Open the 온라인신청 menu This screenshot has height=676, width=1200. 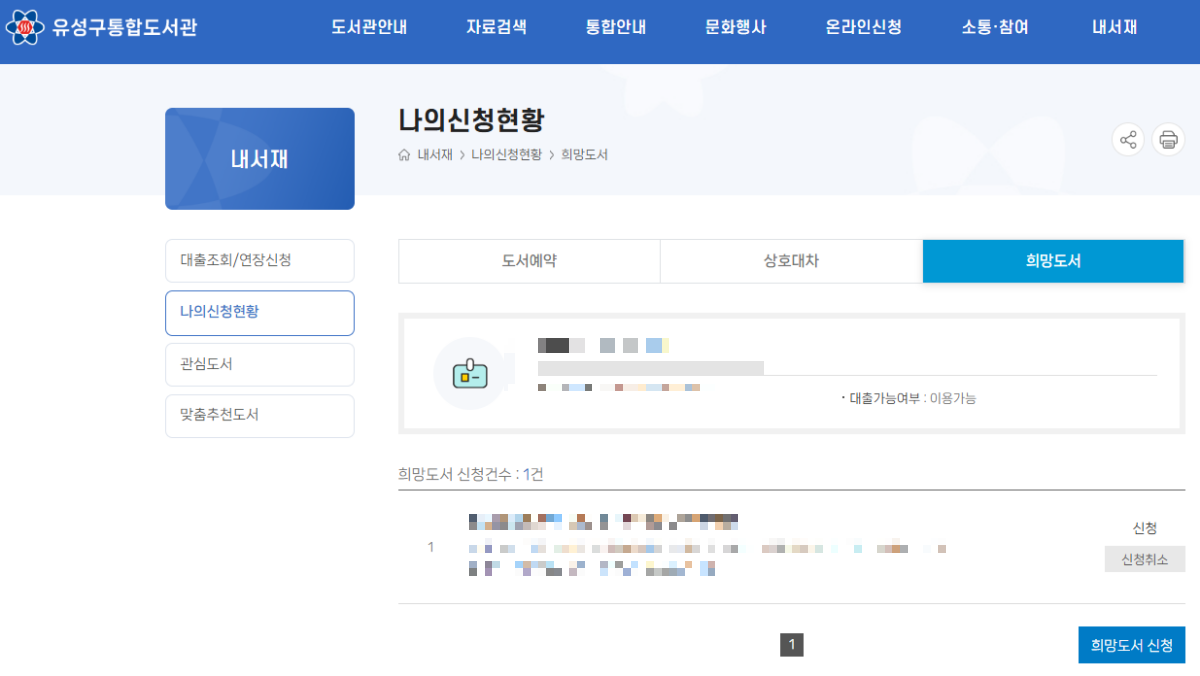tap(863, 27)
